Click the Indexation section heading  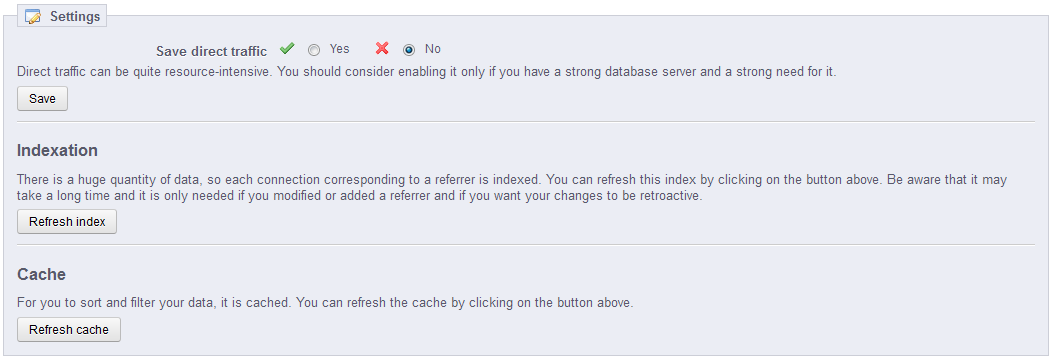point(57,150)
